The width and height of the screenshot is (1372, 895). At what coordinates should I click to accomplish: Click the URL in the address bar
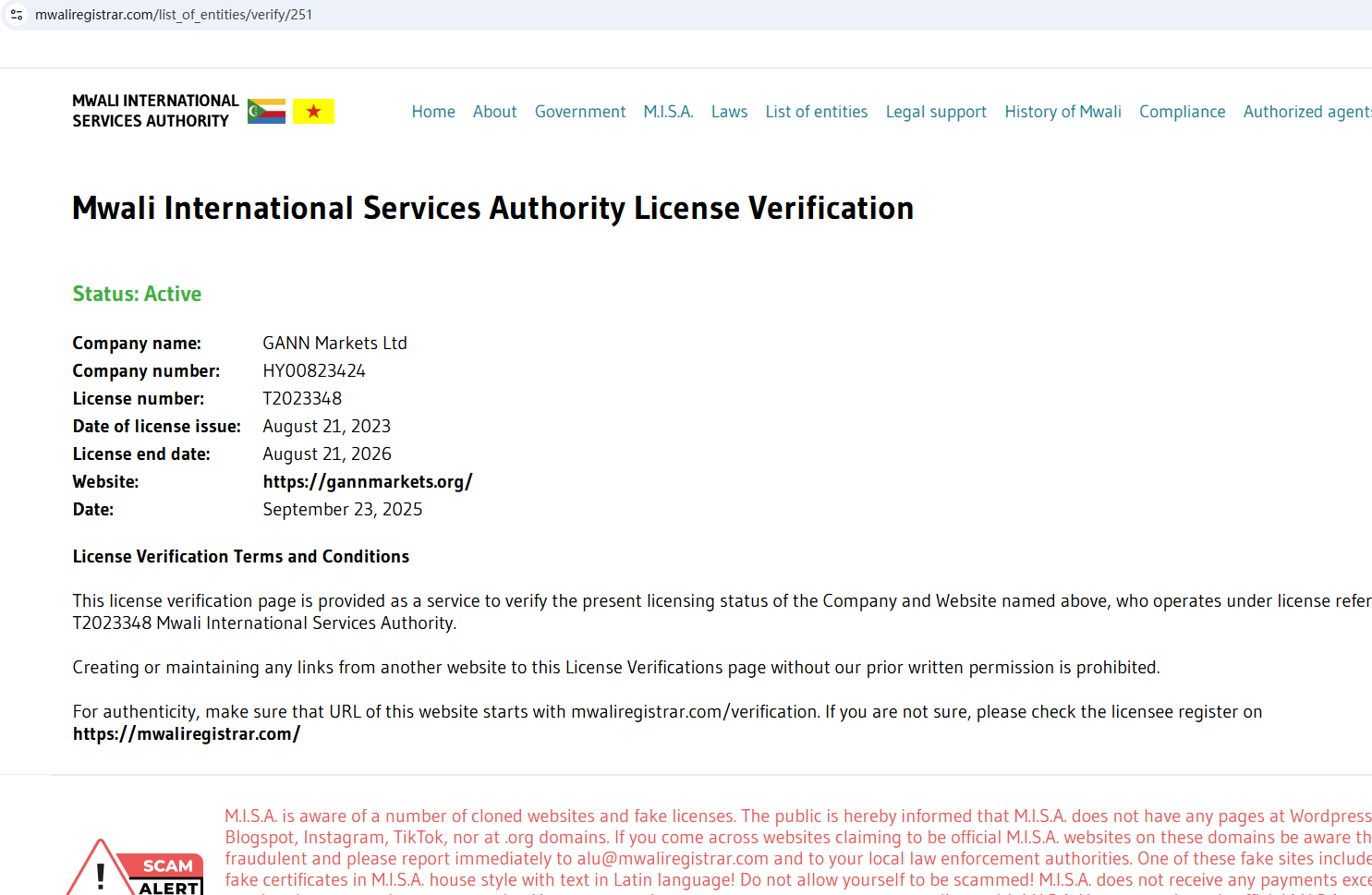(174, 15)
